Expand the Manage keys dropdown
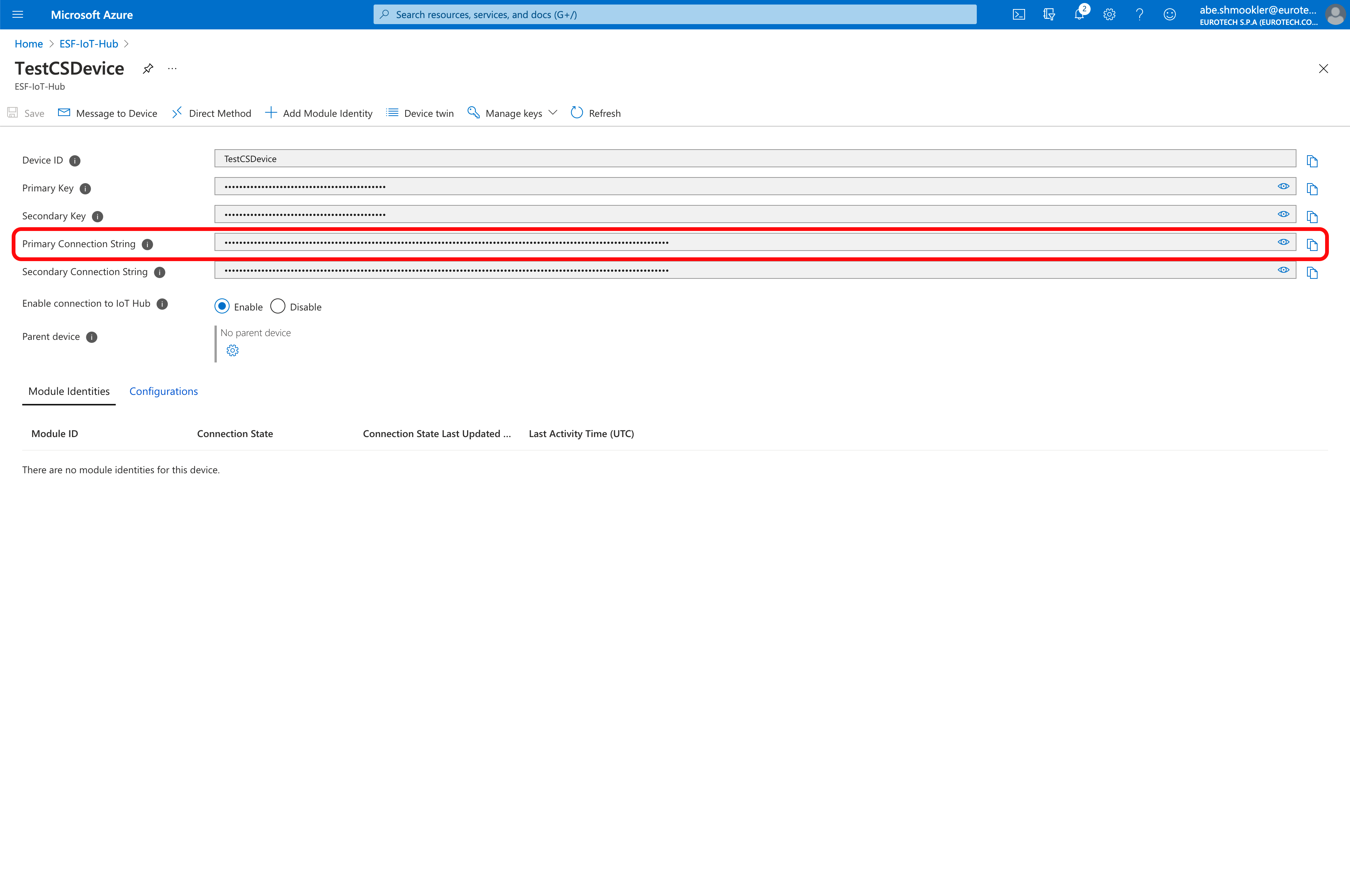 (512, 113)
